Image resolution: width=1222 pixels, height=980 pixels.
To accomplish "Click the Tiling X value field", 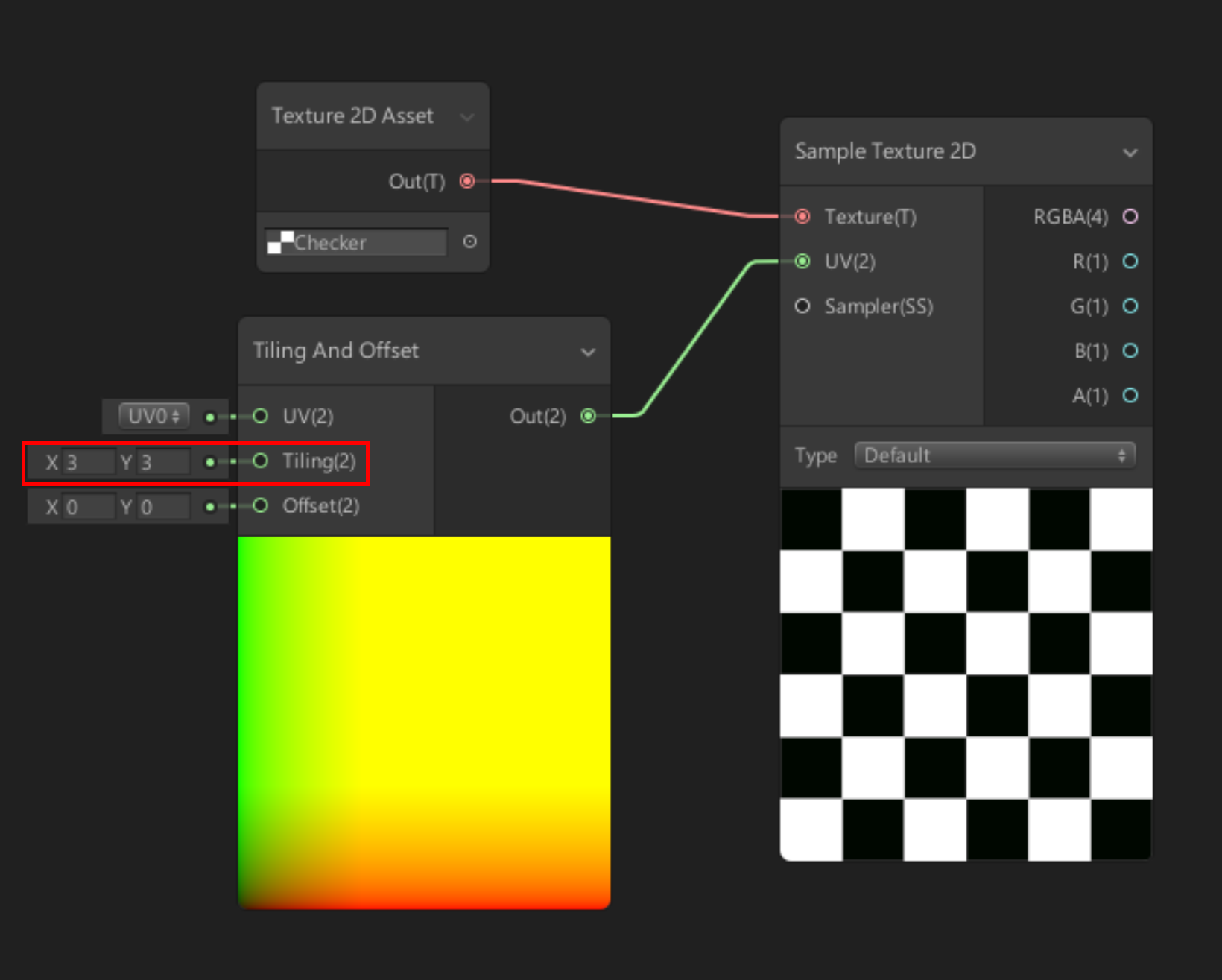I will coord(89,463).
